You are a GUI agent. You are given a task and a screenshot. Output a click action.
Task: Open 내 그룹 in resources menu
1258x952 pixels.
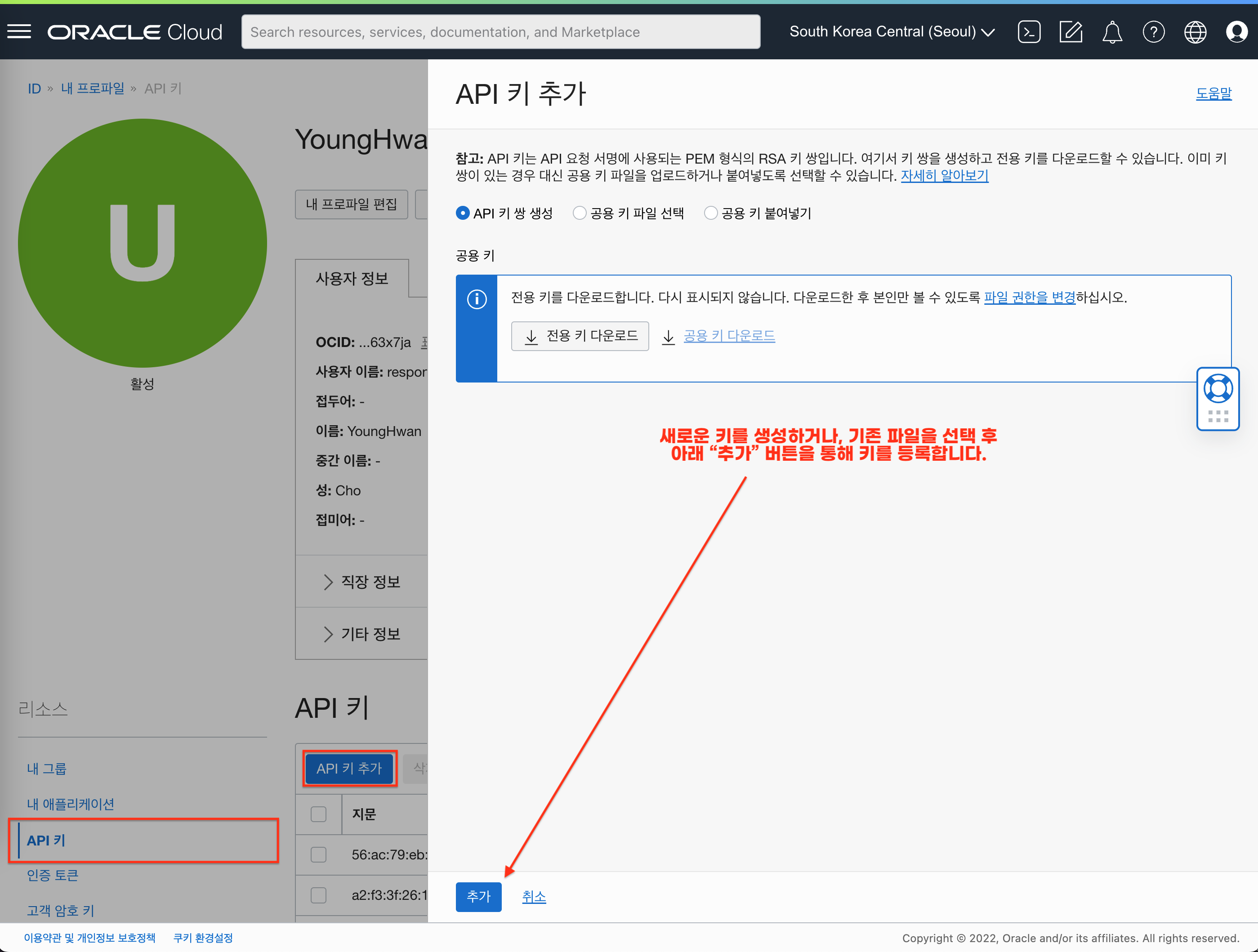coord(47,768)
